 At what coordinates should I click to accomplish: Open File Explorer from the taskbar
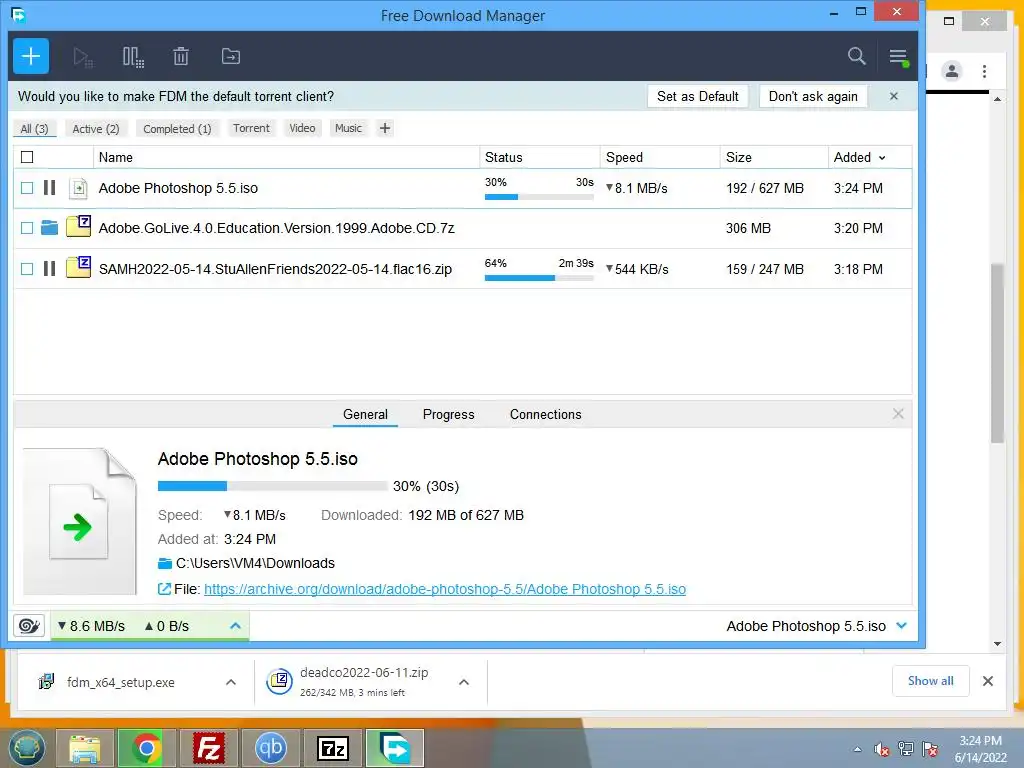85,748
